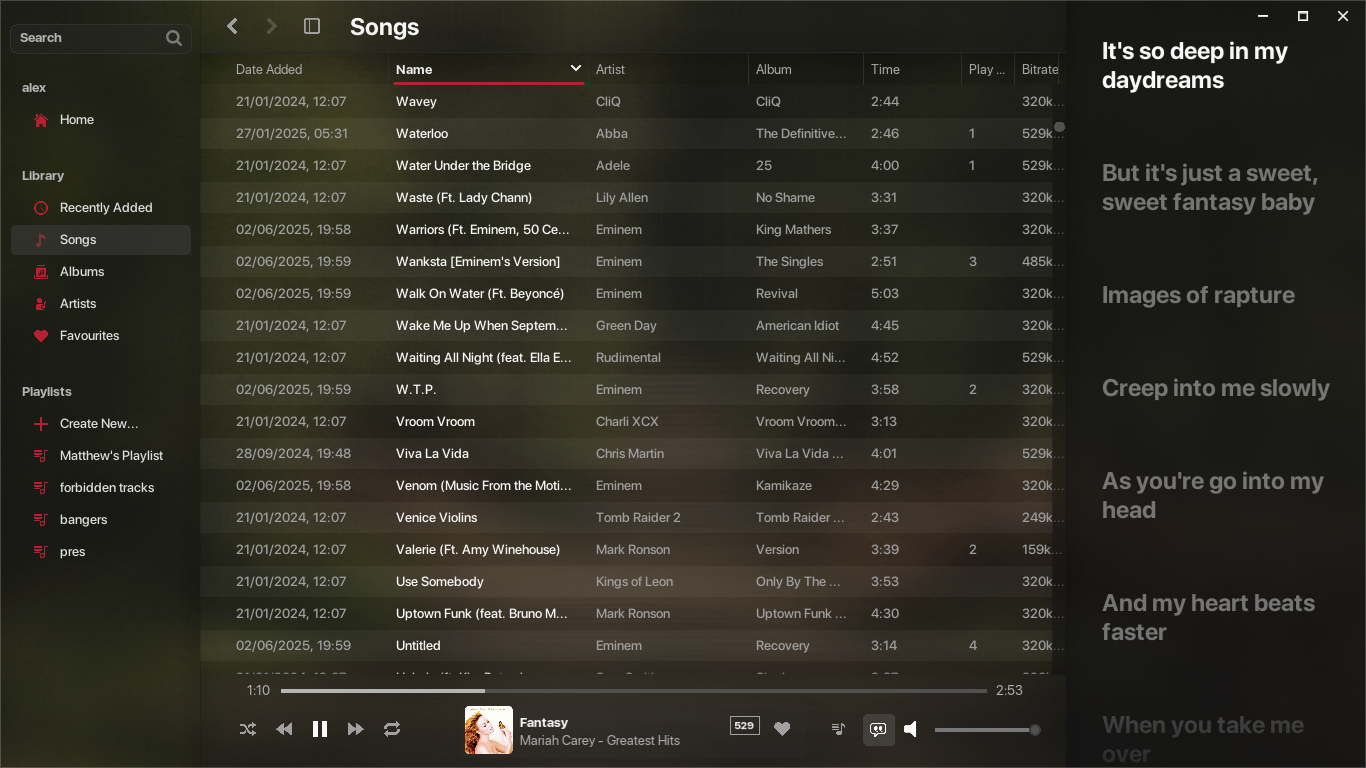Click the Fantasy album art thumbnail
This screenshot has width=1366, height=768.
click(x=489, y=730)
